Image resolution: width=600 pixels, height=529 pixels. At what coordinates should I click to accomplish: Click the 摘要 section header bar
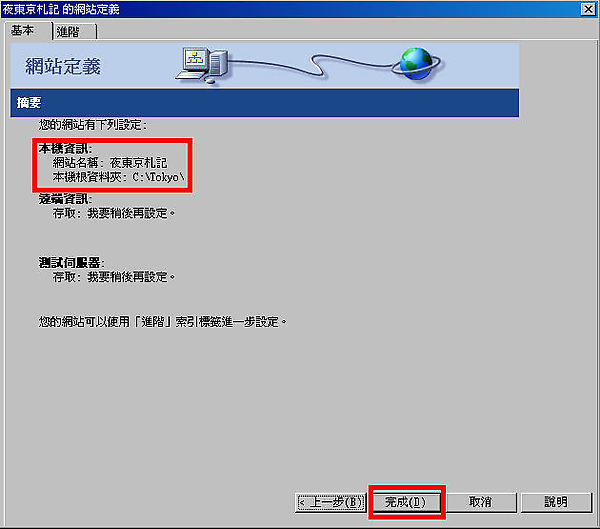point(264,103)
